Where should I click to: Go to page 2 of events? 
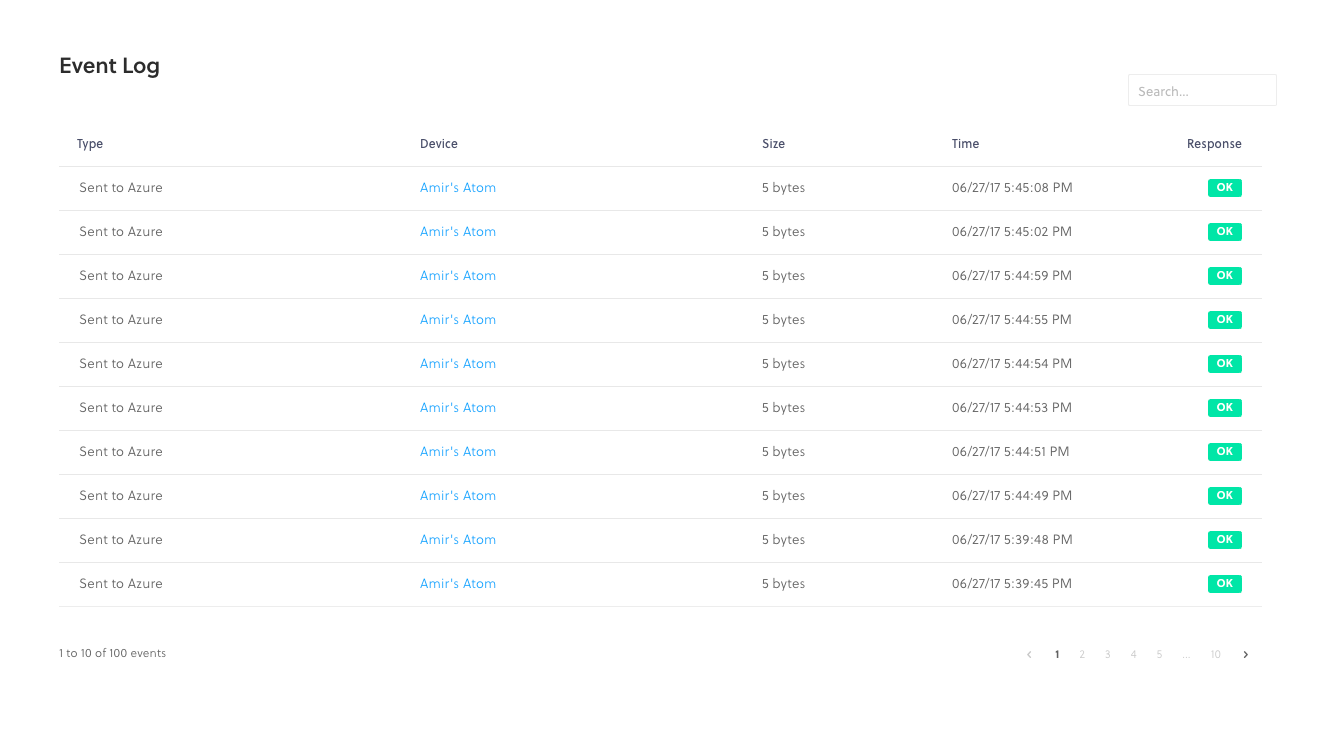1082,655
